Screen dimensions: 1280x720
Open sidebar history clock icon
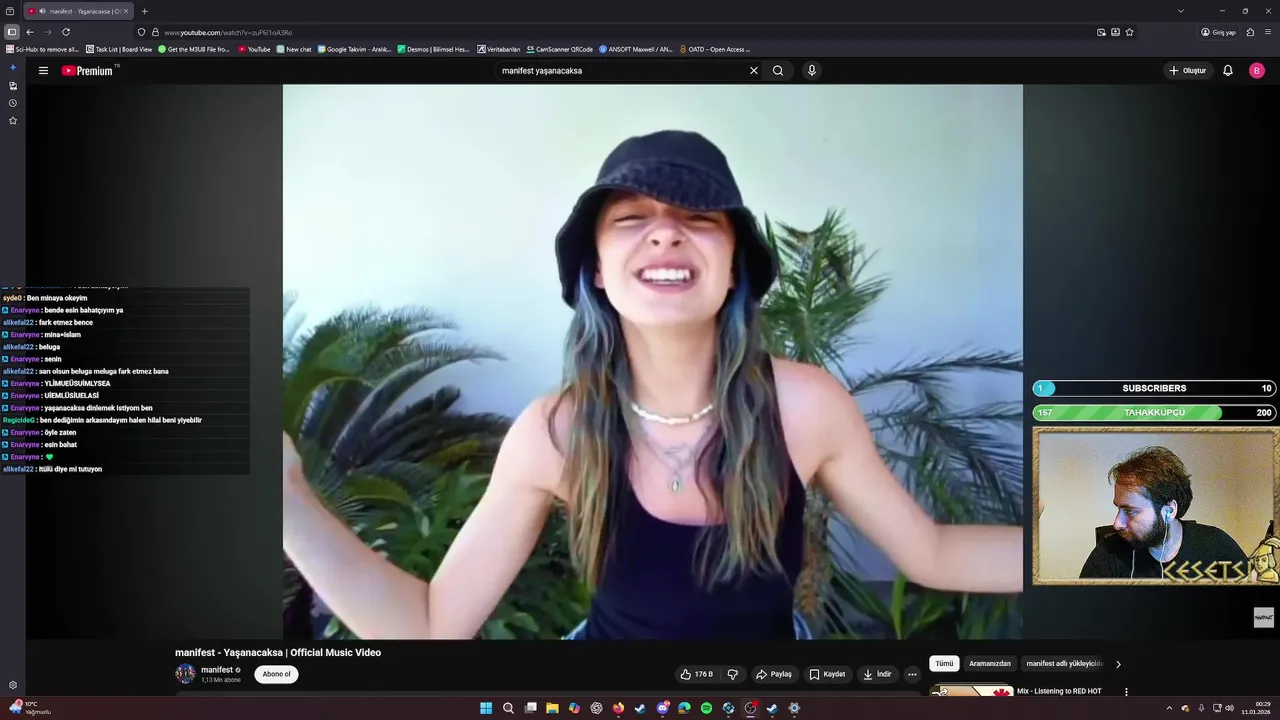(x=13, y=103)
